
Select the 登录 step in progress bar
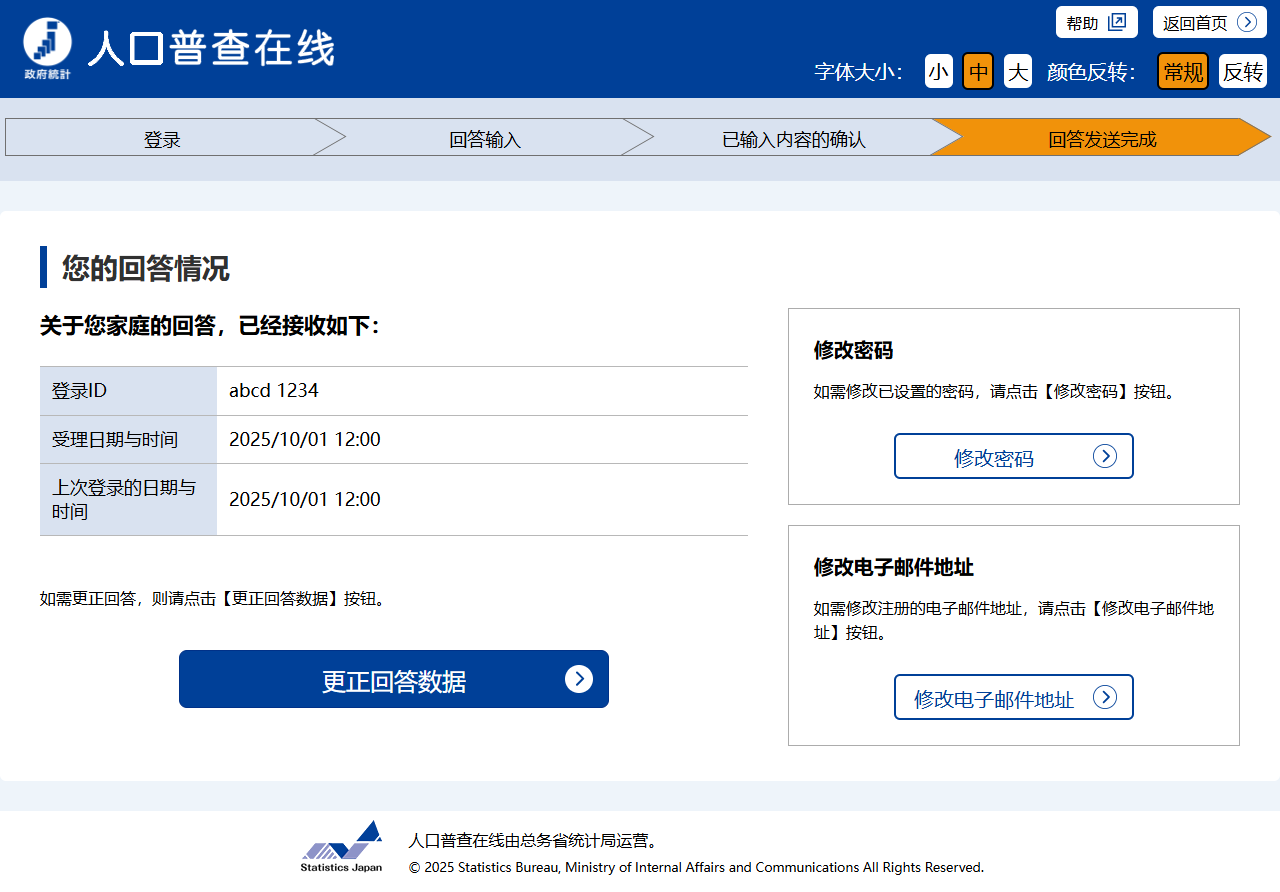(x=162, y=138)
